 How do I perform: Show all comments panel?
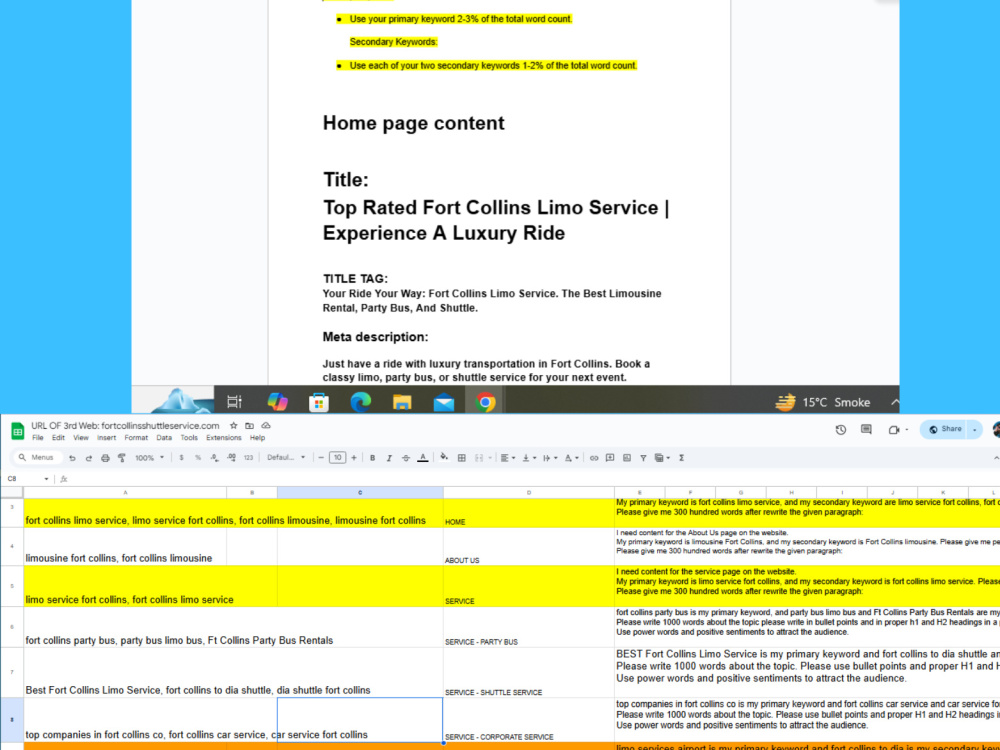click(866, 430)
